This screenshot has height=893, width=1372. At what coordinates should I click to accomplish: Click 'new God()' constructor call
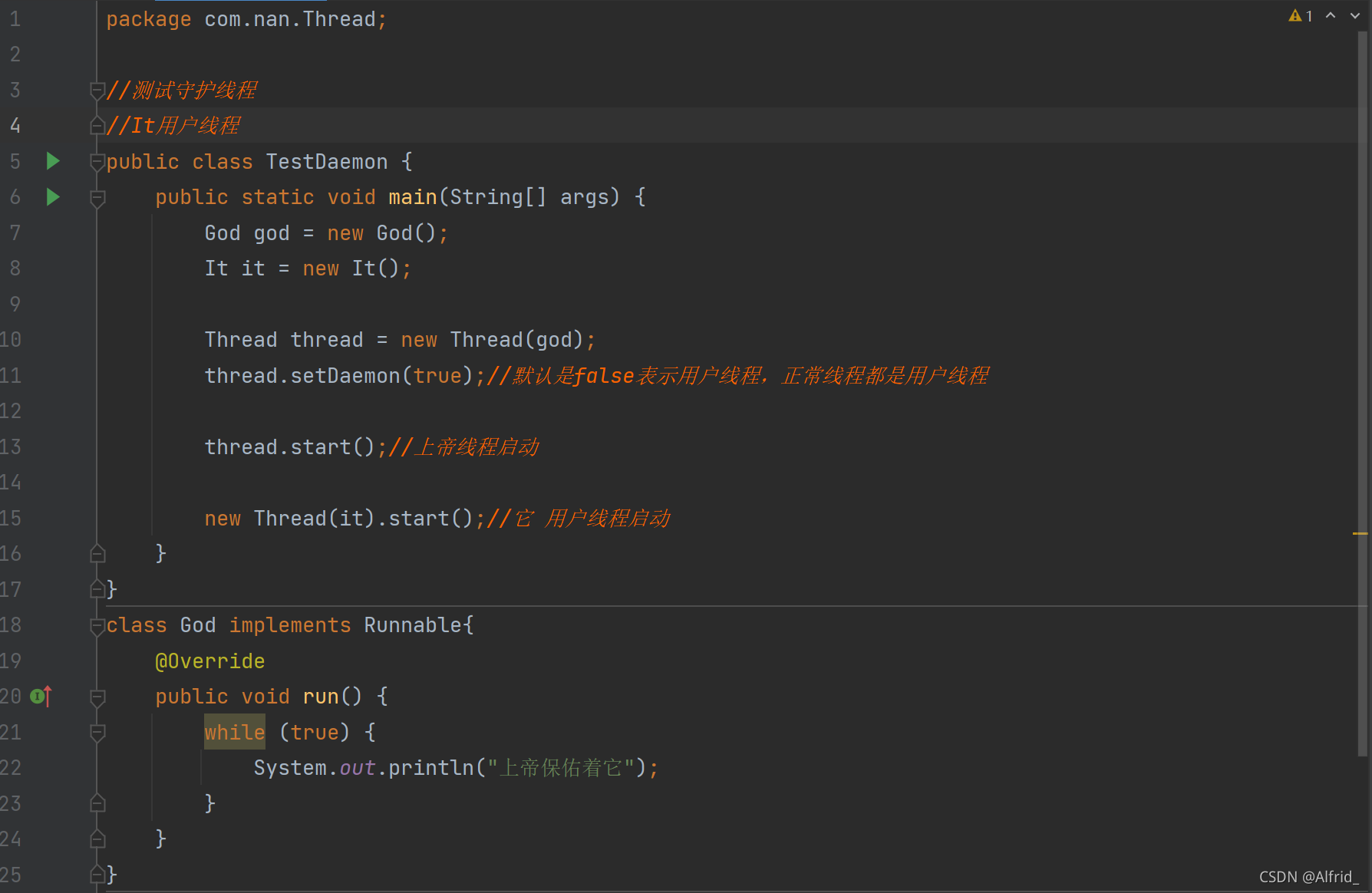point(382,233)
